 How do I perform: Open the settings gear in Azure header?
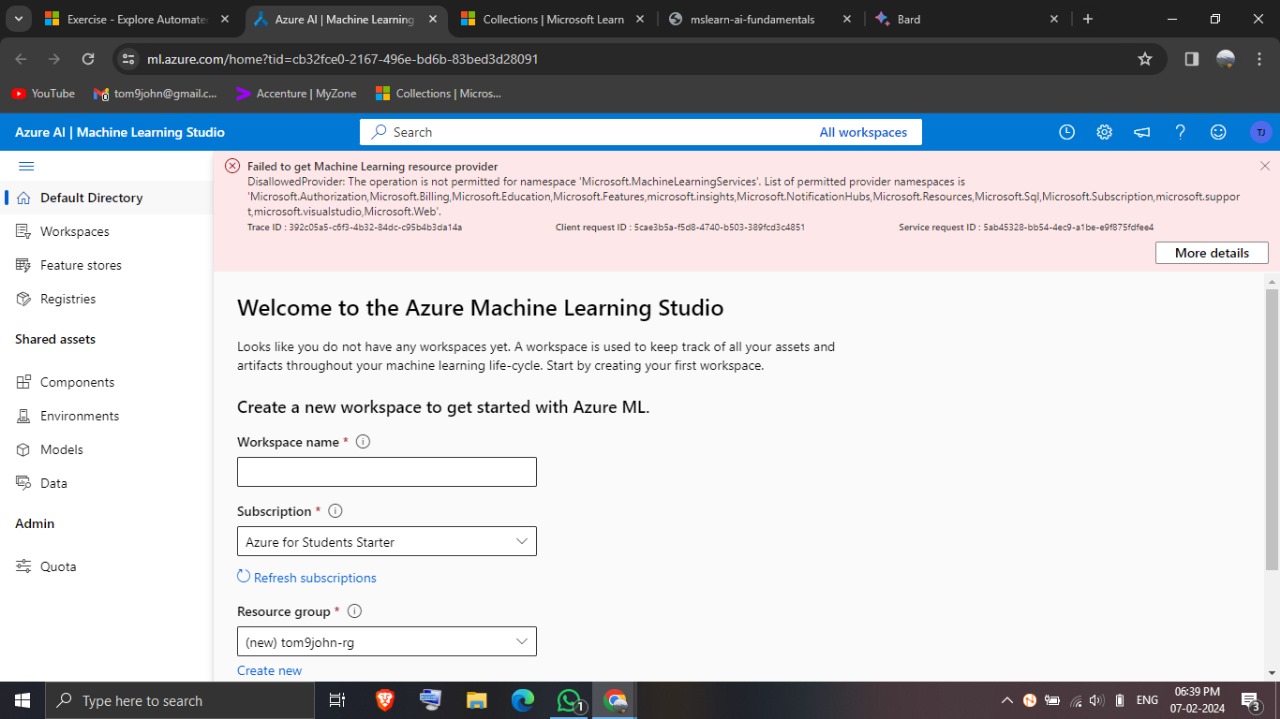point(1104,132)
